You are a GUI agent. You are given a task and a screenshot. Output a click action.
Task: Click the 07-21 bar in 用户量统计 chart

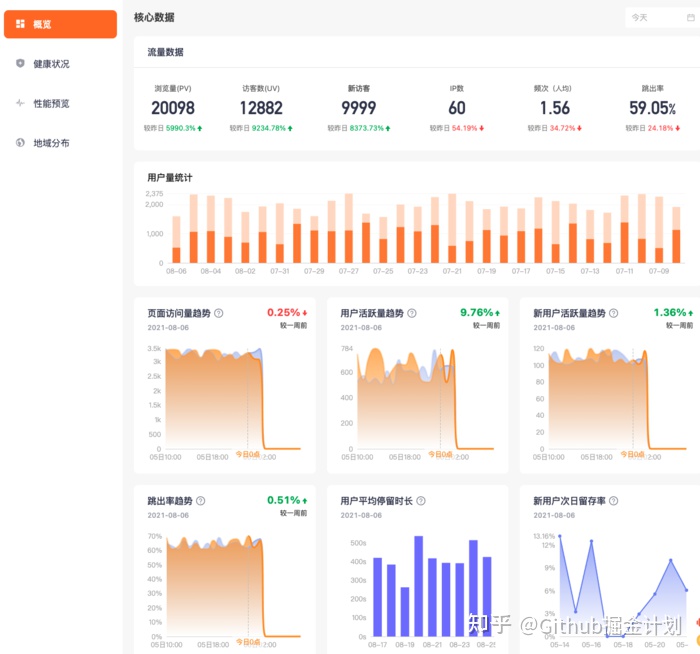[452, 229]
